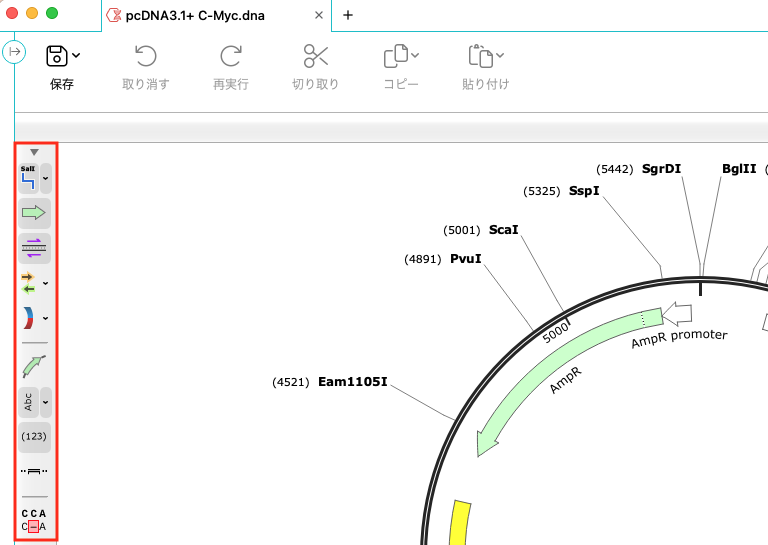Open ORF display options dropdown
Viewport: 768px width, 545px height.
click(46, 283)
